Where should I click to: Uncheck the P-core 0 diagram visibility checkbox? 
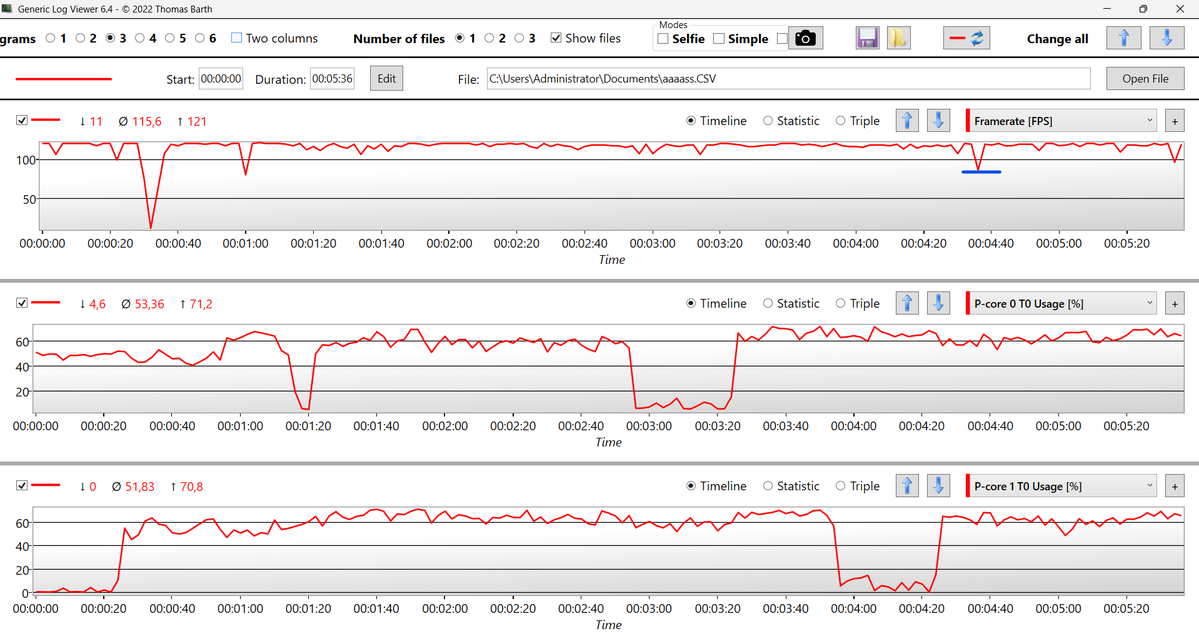(21, 303)
